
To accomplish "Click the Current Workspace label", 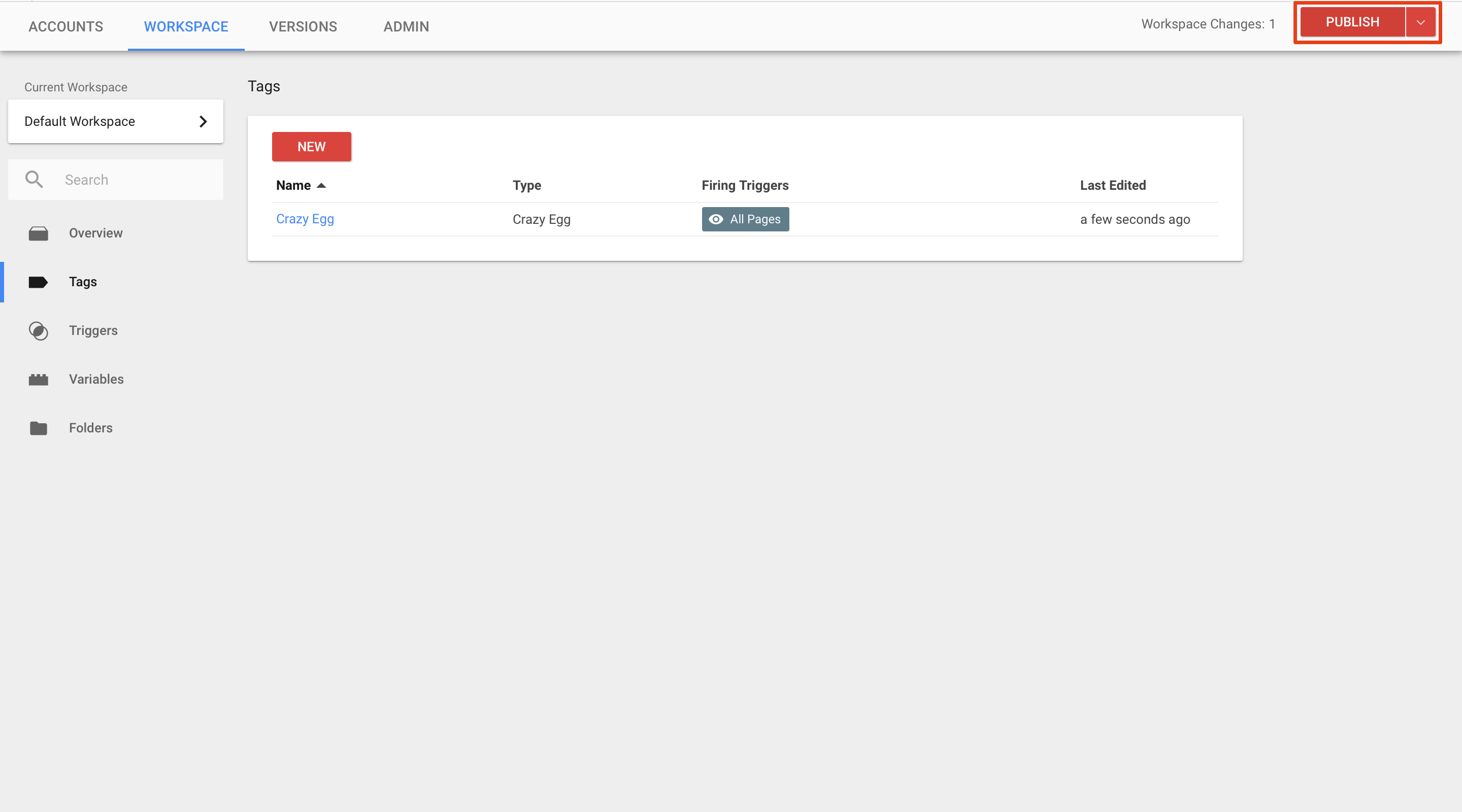I will (76, 87).
